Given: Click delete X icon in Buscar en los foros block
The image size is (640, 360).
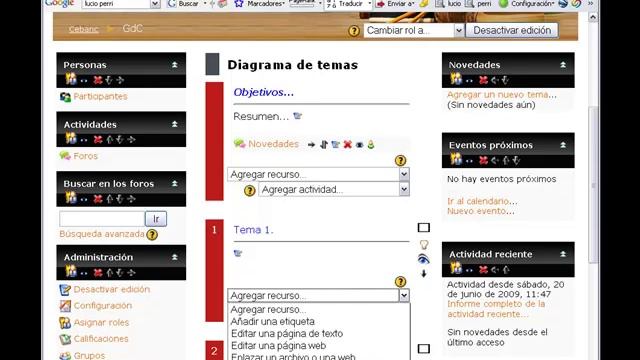Looking at the screenshot, I should pos(98,199).
